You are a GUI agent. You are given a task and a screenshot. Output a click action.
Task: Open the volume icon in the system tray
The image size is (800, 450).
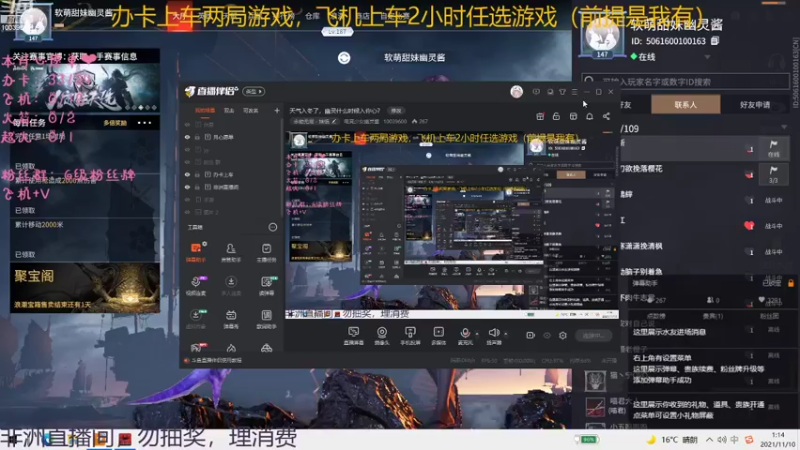[722, 439]
